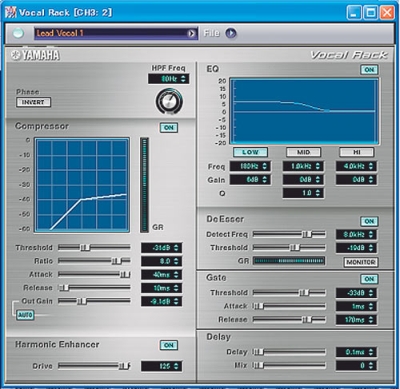Maximize the Vocal Rack window
The image size is (400, 389).
(x=370, y=13)
